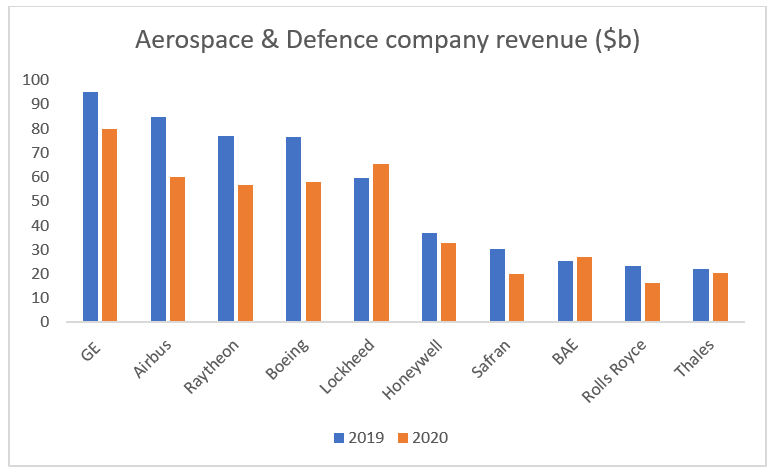Click the '70' y-axis value

(x=40, y=153)
